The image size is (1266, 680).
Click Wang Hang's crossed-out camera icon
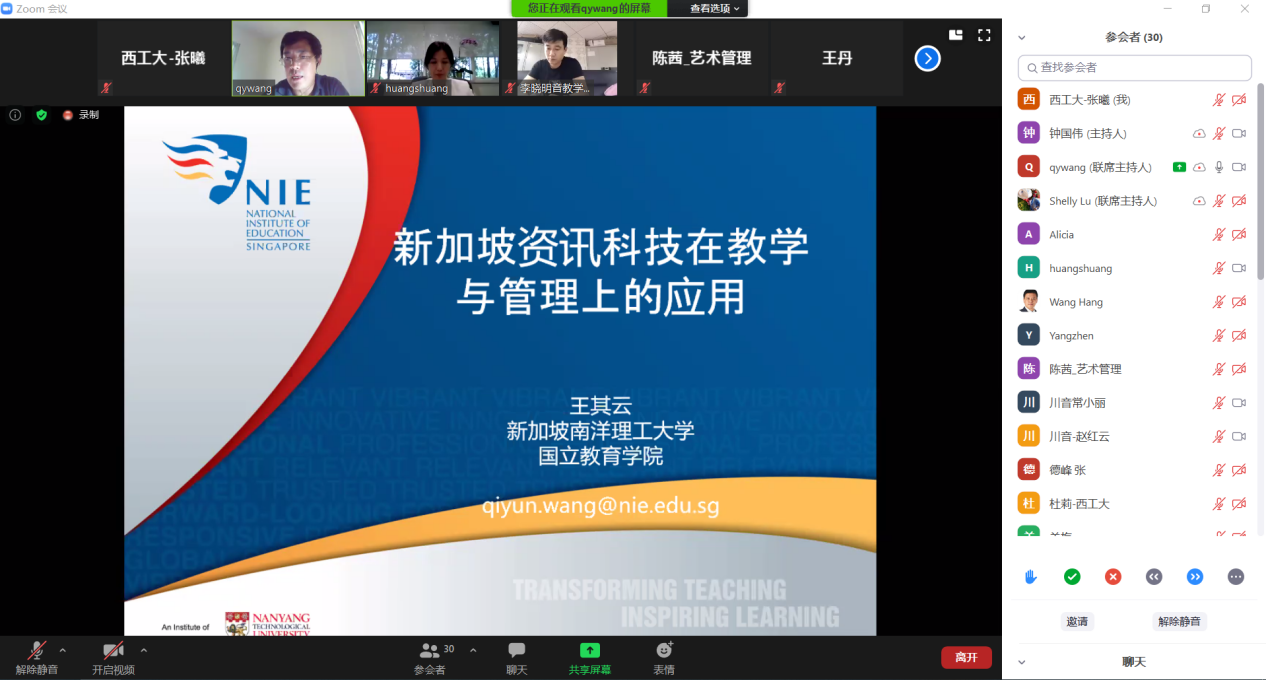[x=1239, y=302]
